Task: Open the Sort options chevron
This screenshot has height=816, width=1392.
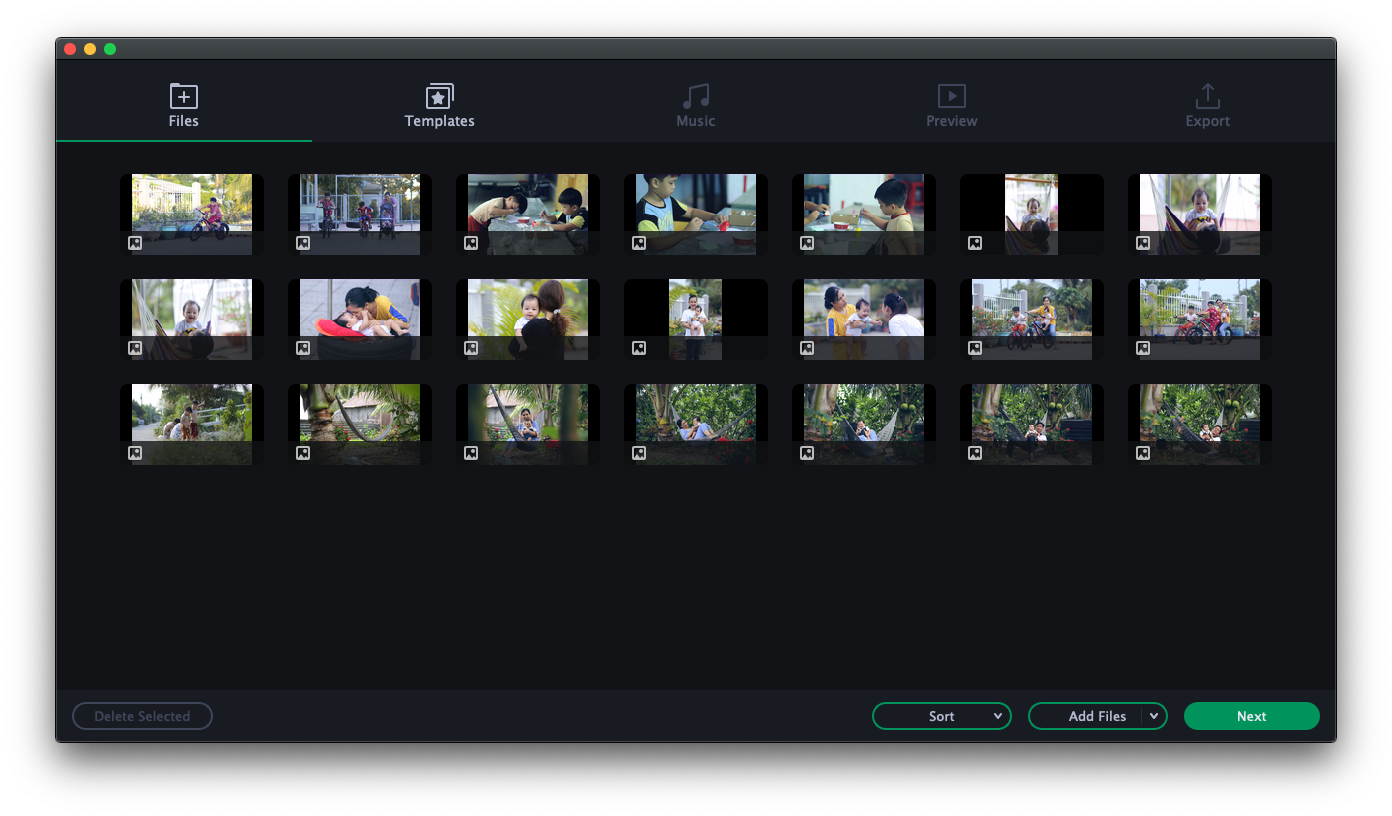Action: (x=997, y=716)
